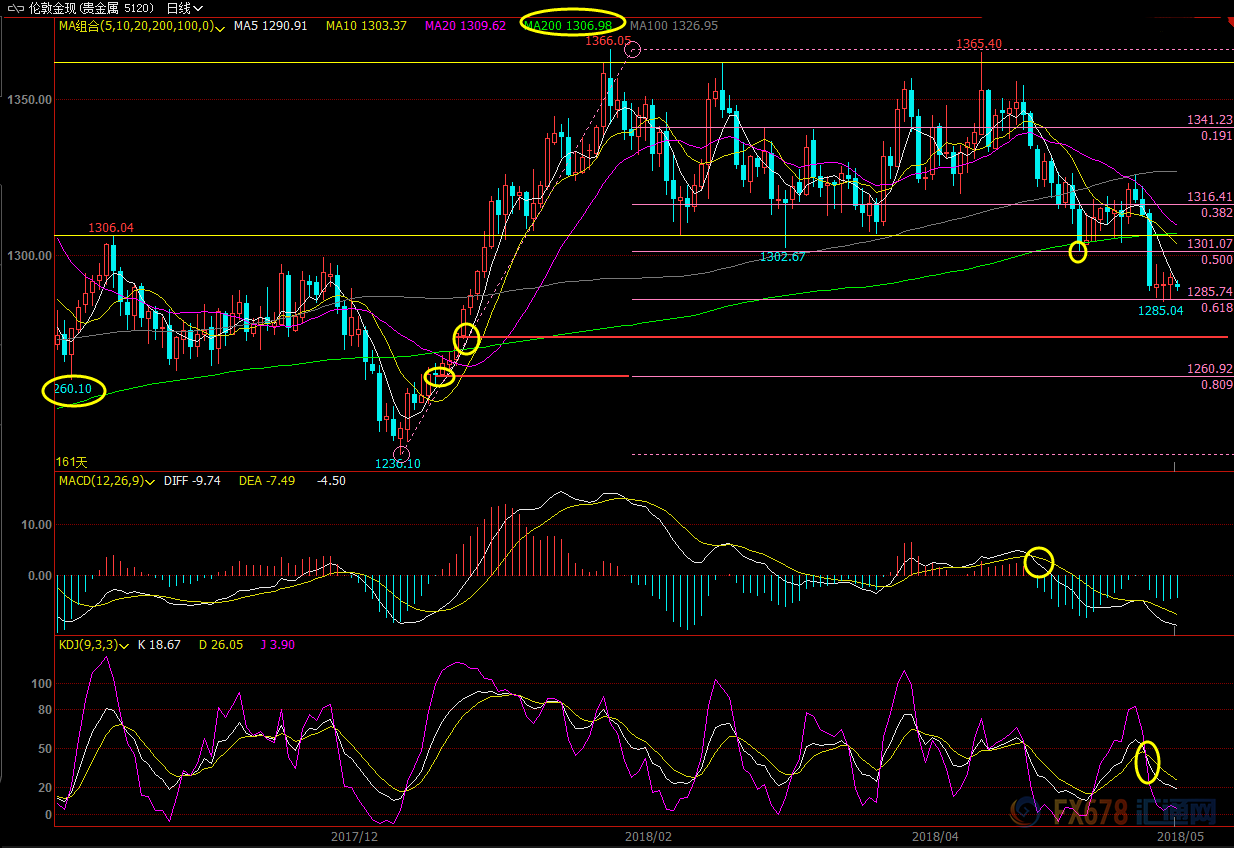The width and height of the screenshot is (1234, 848).
Task: Open the MACD(12,26,9) indicator dropdown
Action: click(x=150, y=481)
